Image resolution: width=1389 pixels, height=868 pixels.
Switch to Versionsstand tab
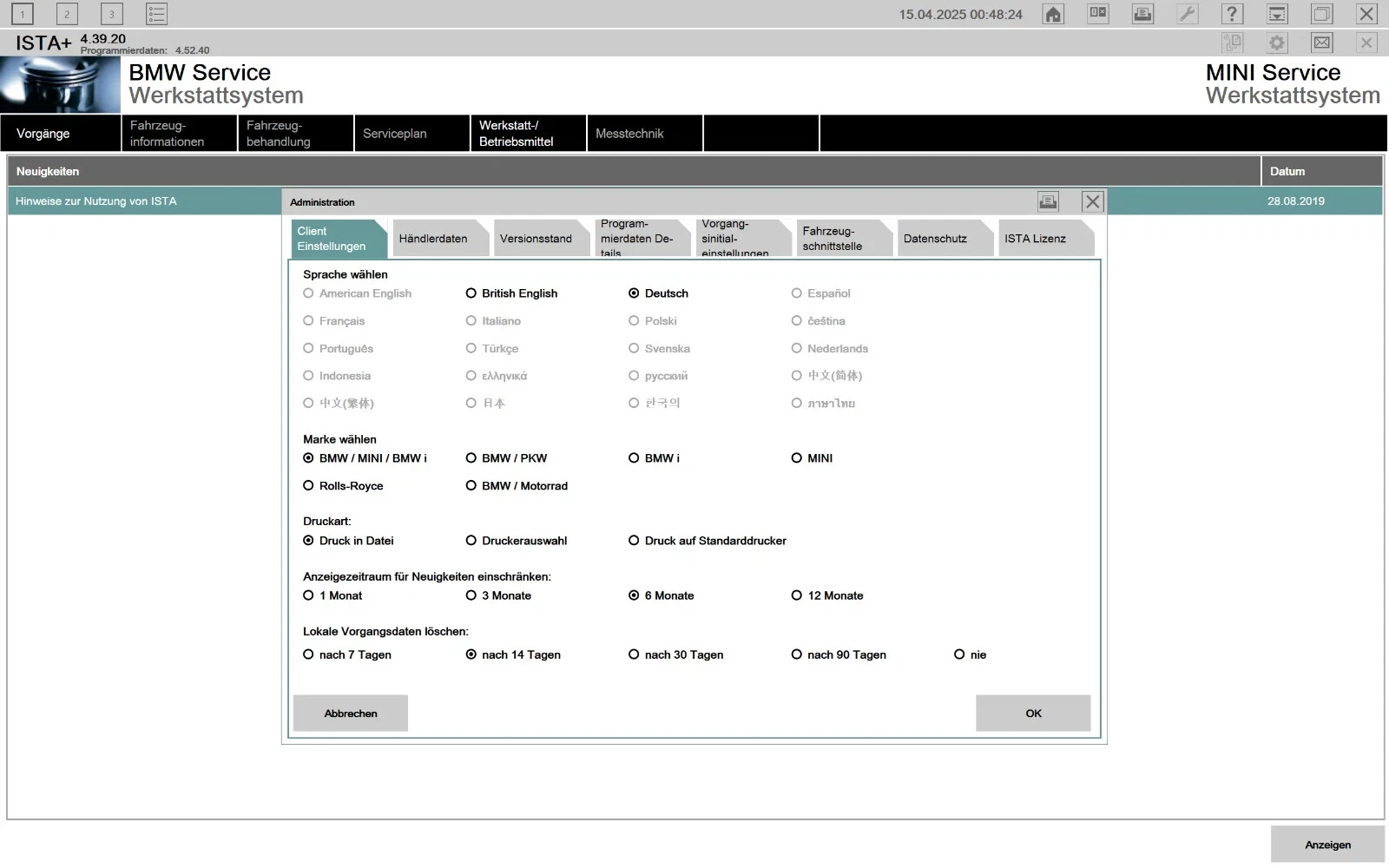click(542, 239)
